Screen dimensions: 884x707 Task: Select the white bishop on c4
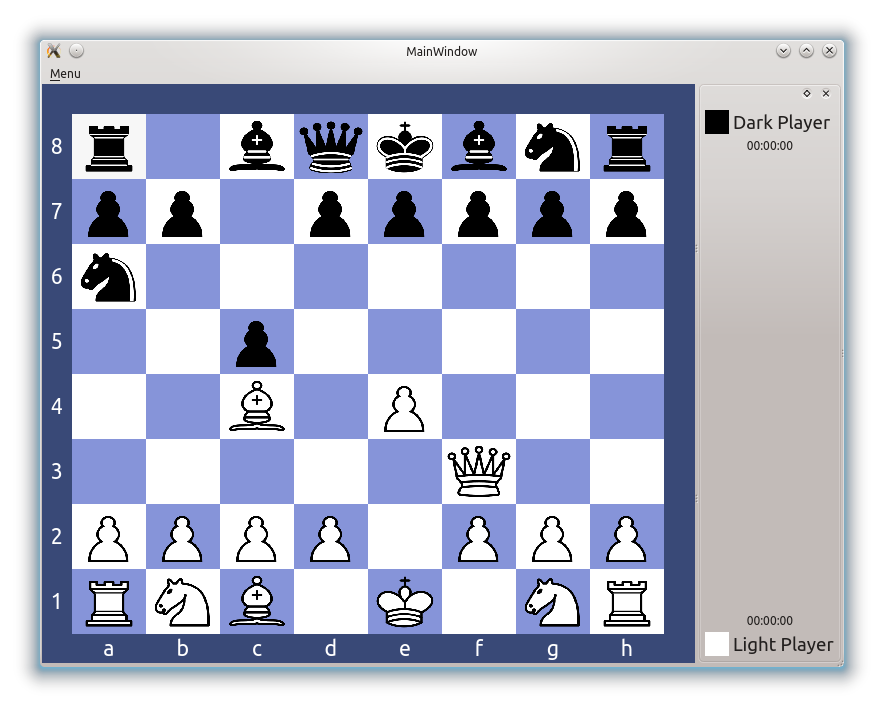(257, 406)
